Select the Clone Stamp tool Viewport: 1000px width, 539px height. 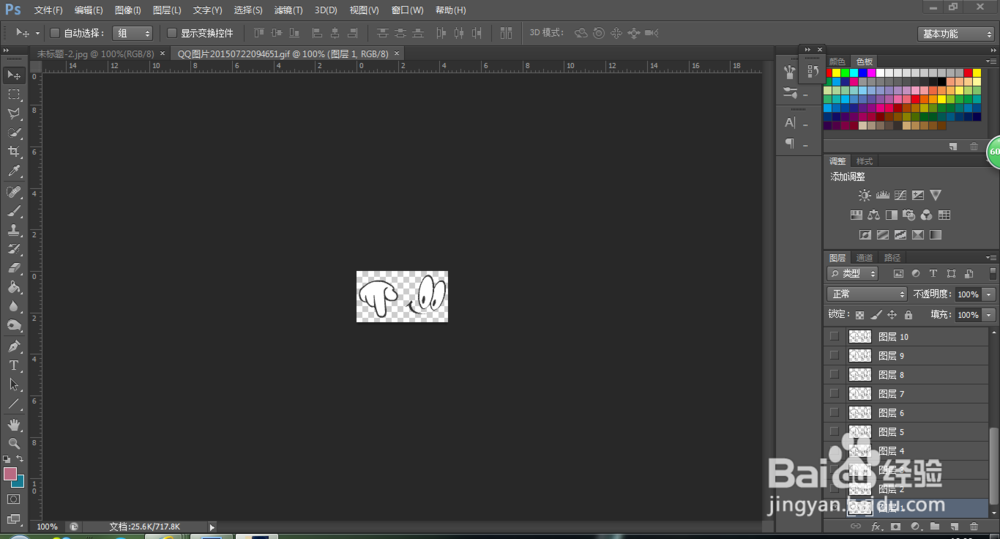click(13, 230)
